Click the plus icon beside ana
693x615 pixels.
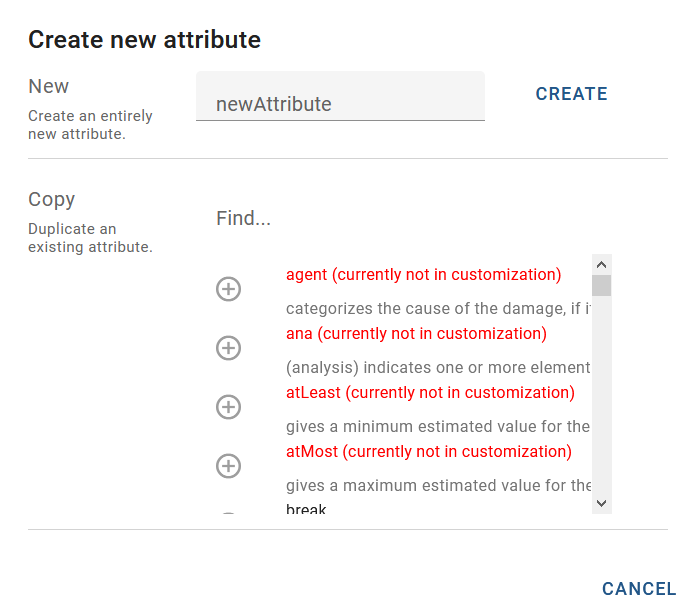[x=229, y=348]
